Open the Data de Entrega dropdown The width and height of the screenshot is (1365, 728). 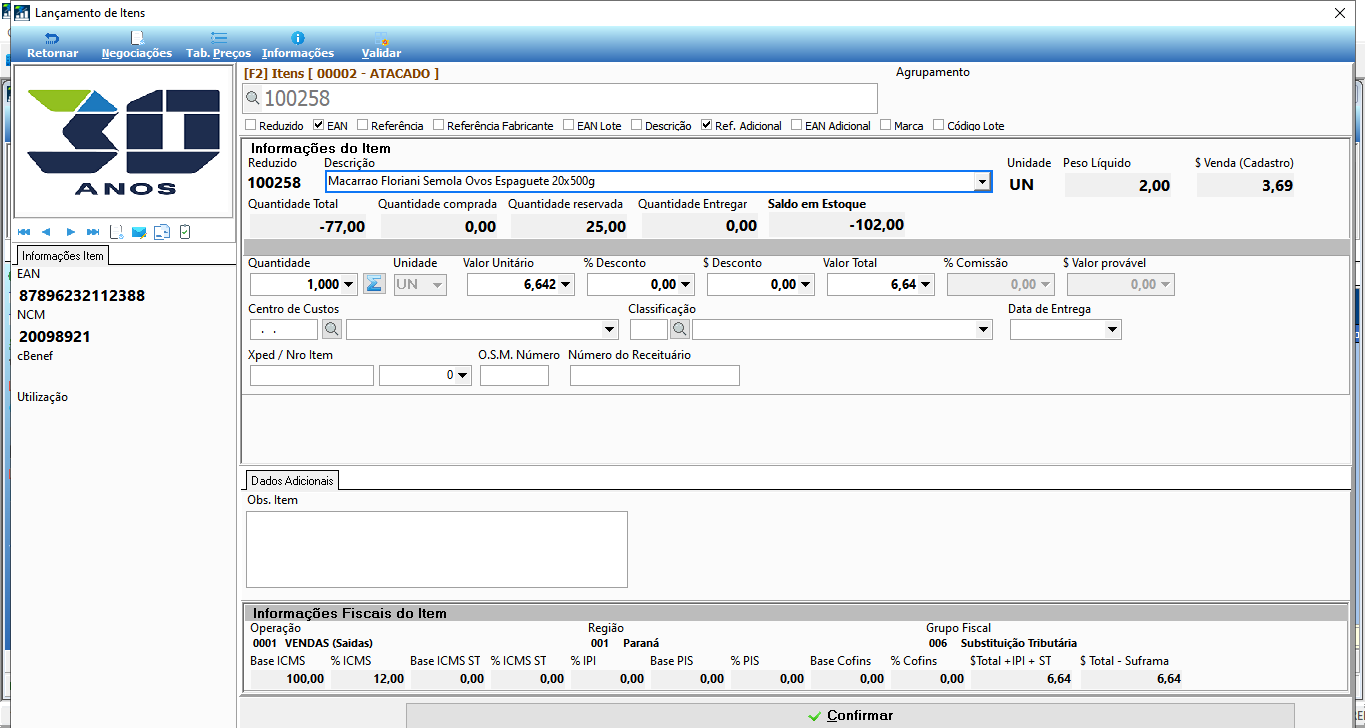click(x=1113, y=329)
